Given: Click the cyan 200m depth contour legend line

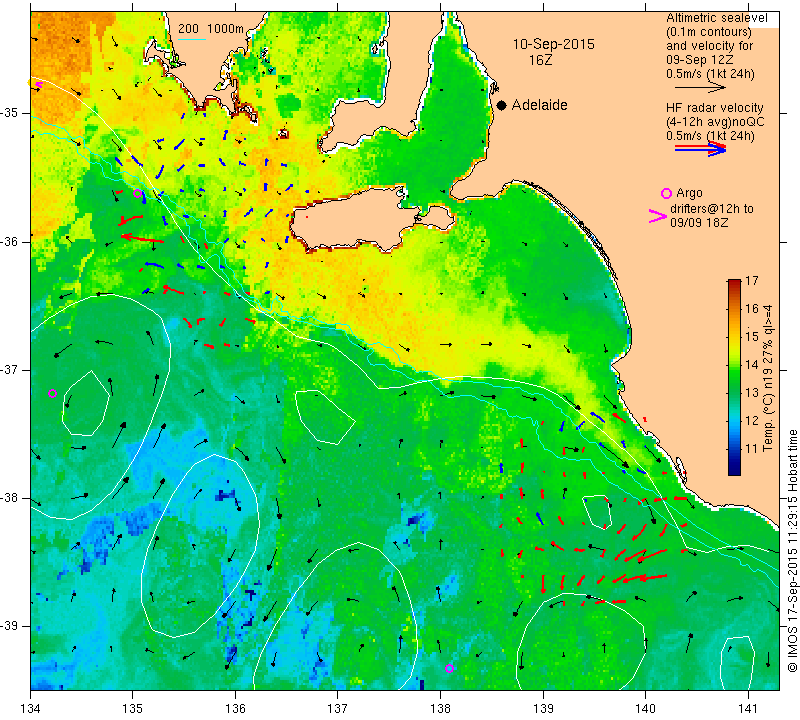Looking at the screenshot, I should pos(192,39).
